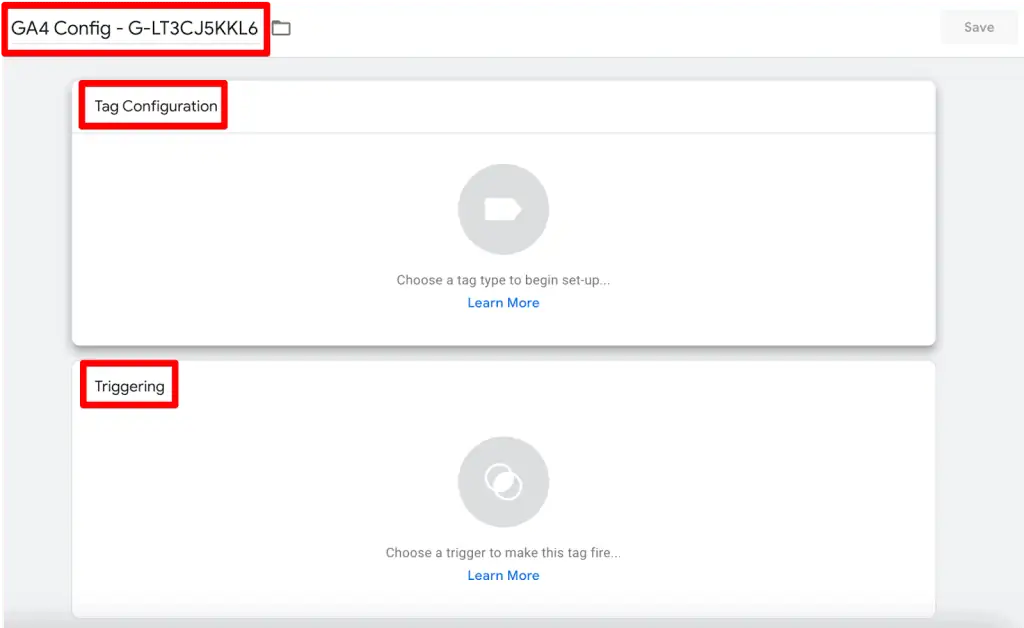Image resolution: width=1024 pixels, height=628 pixels.
Task: Click the Triggering card to add a trigger
Action: pyautogui.click(x=503, y=500)
